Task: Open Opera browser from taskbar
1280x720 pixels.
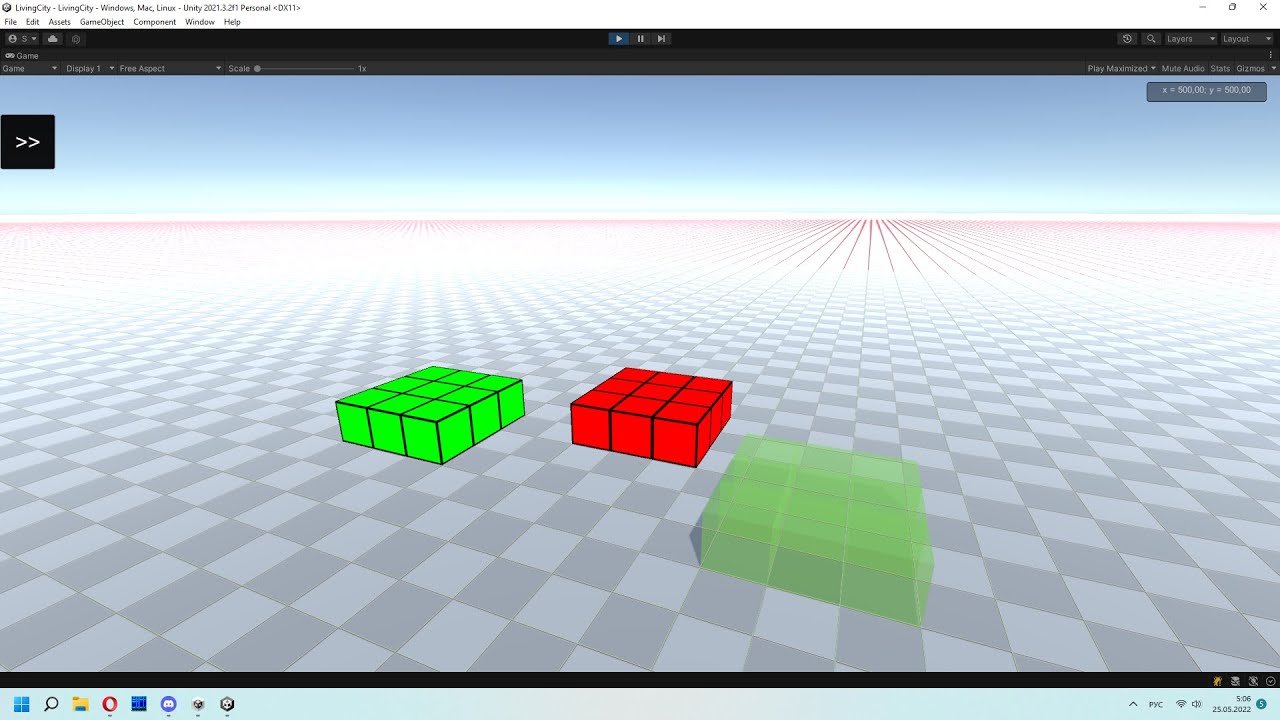Action: (x=110, y=704)
